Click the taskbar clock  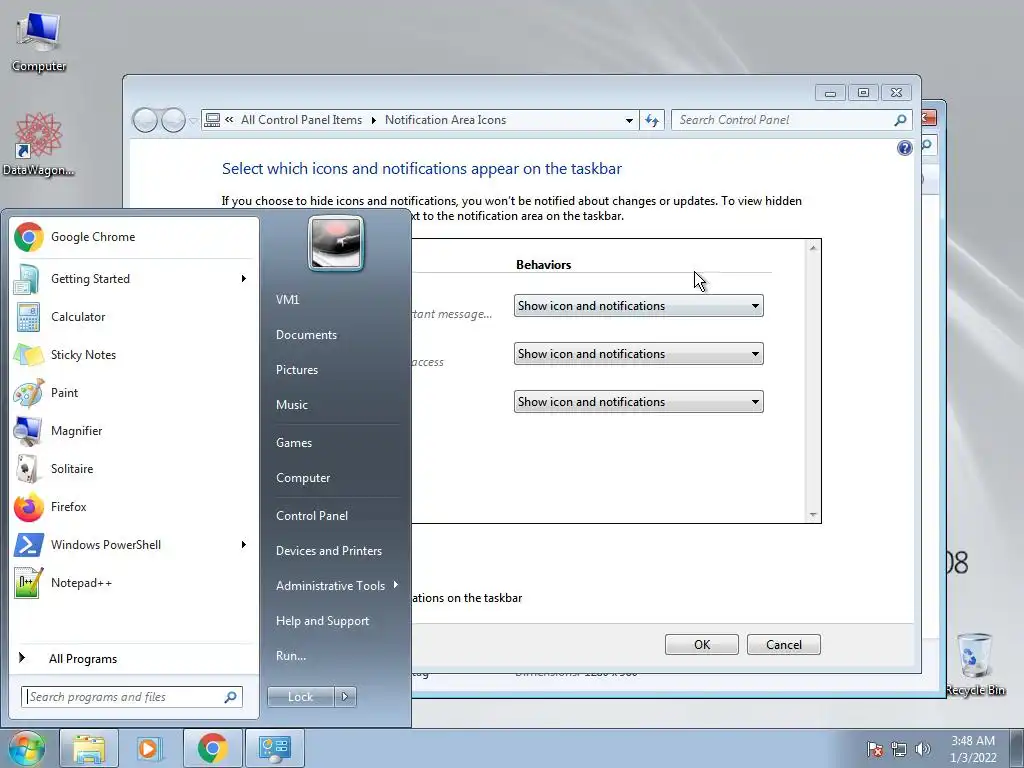(x=973, y=749)
